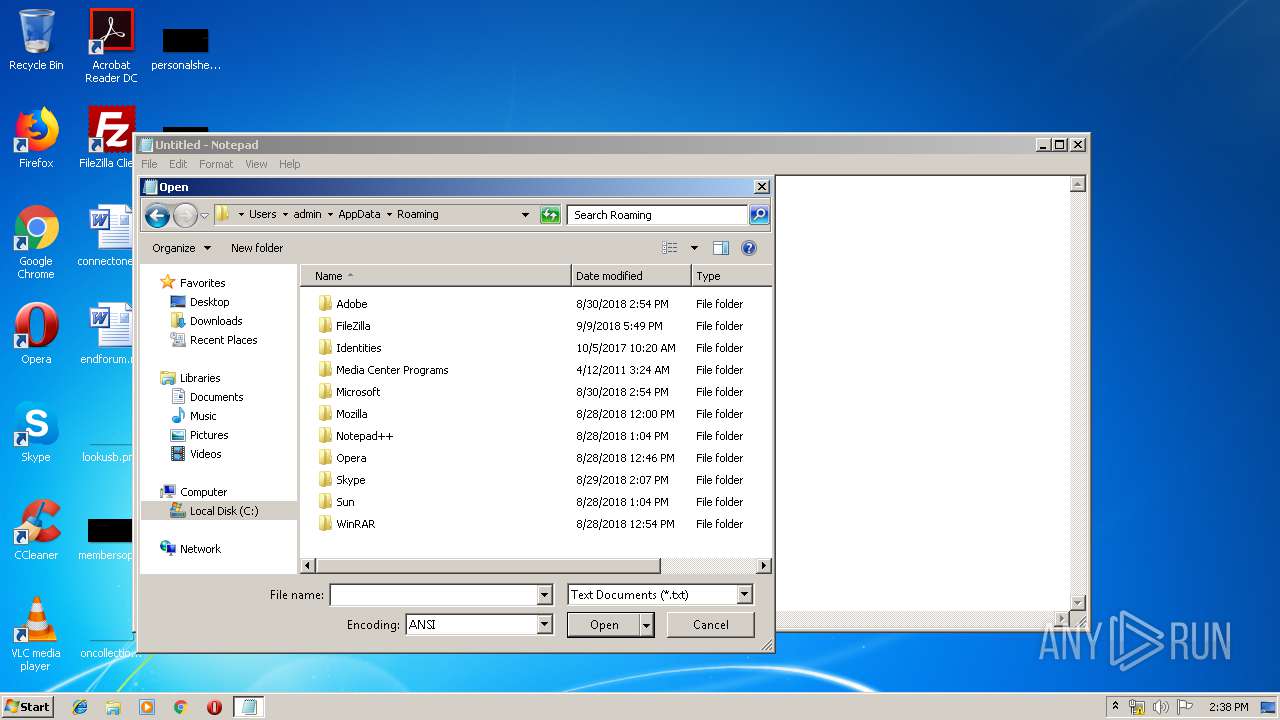The image size is (1280, 720).
Task: Toggle the preview pane icon
Action: (x=721, y=248)
